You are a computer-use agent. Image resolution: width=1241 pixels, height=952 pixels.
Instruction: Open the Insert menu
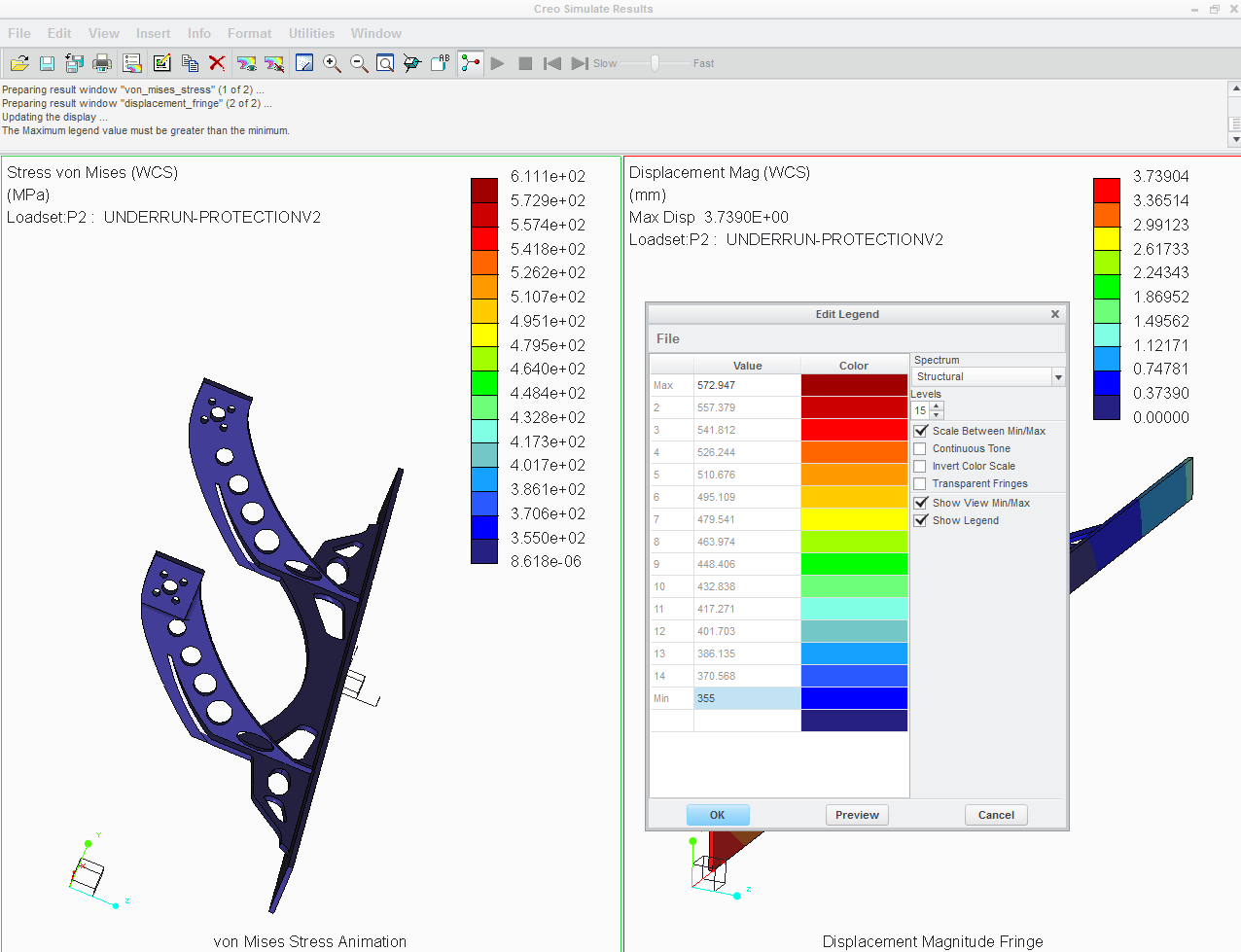click(154, 33)
